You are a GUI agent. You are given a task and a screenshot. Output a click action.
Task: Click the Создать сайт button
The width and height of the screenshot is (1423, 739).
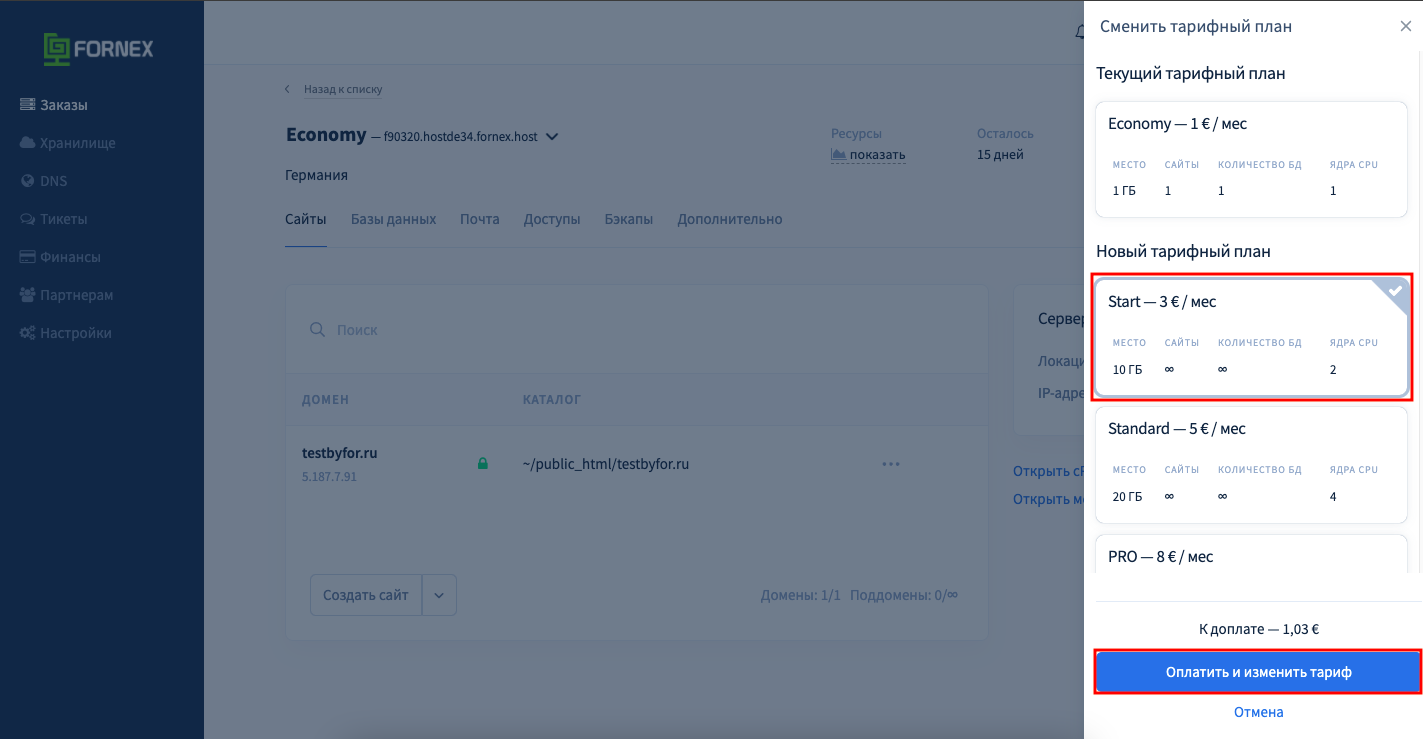click(366, 595)
